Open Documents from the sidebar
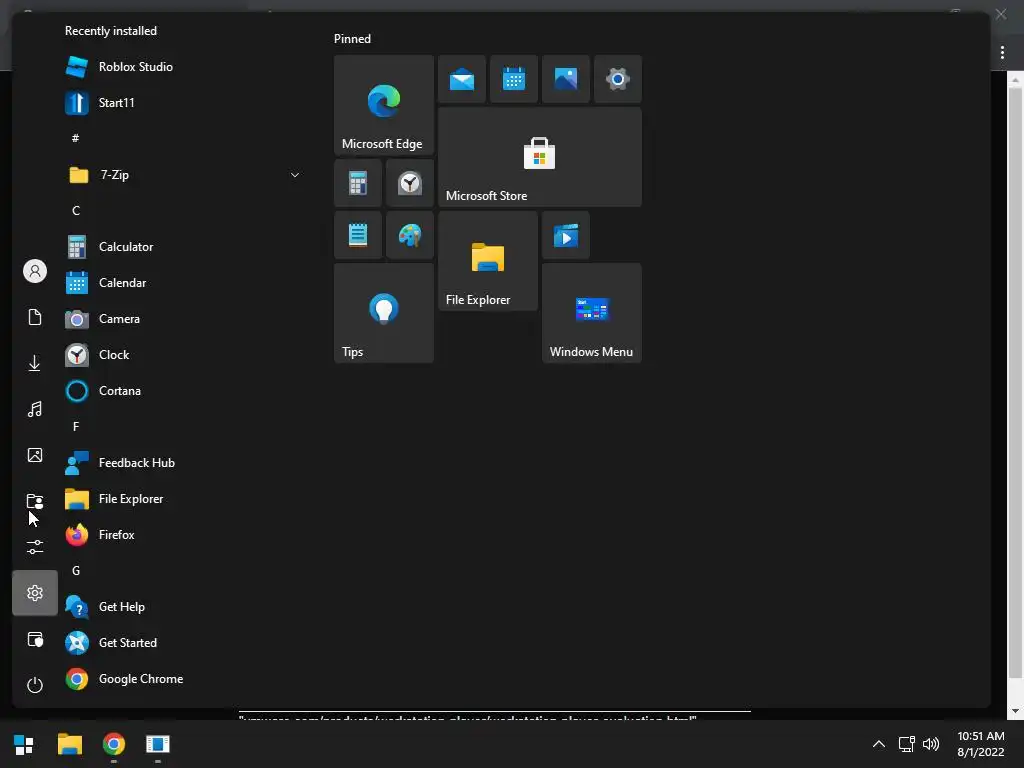The width and height of the screenshot is (1024, 768). click(35, 317)
